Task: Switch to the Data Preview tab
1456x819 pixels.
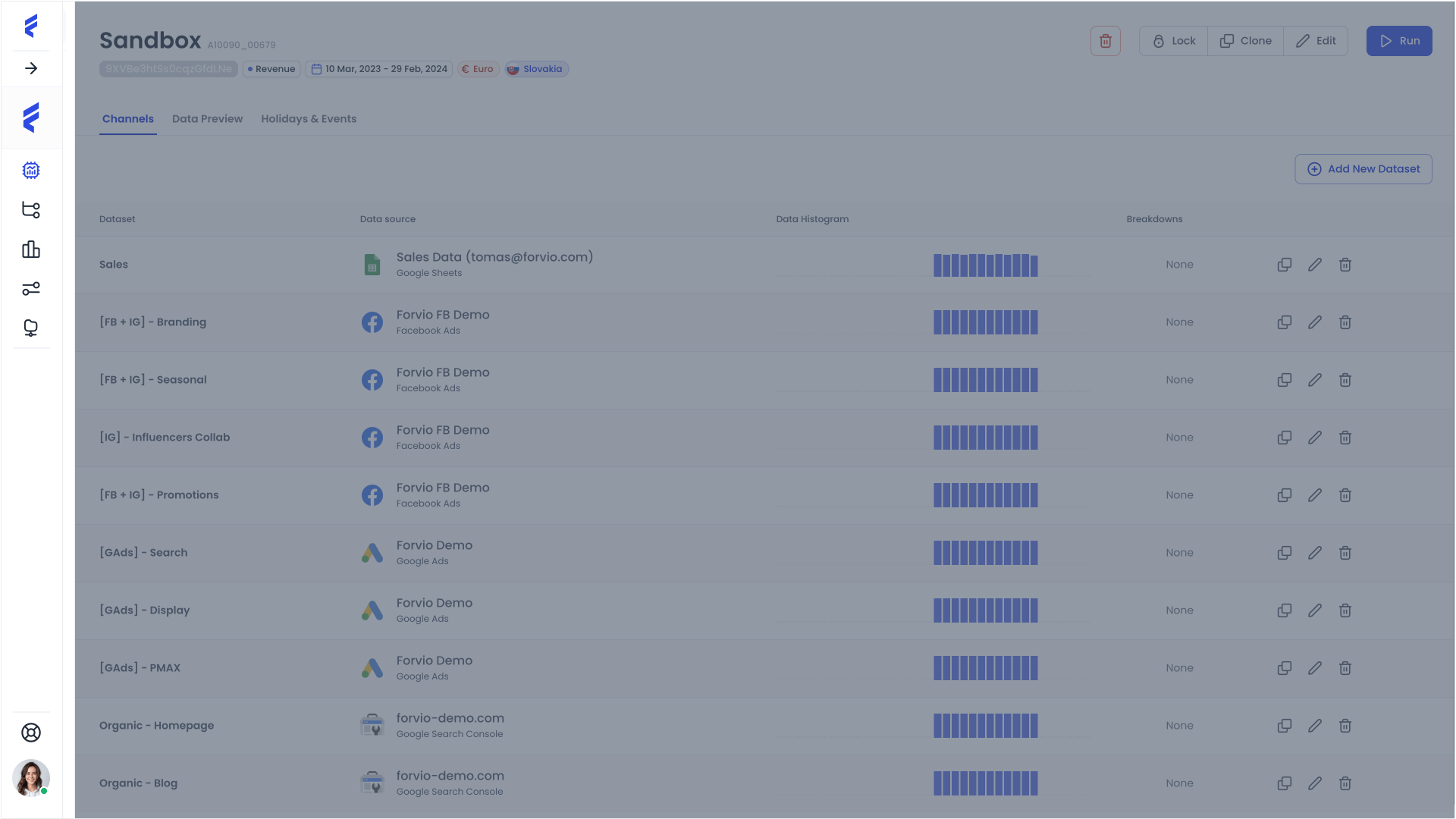Action: [207, 119]
